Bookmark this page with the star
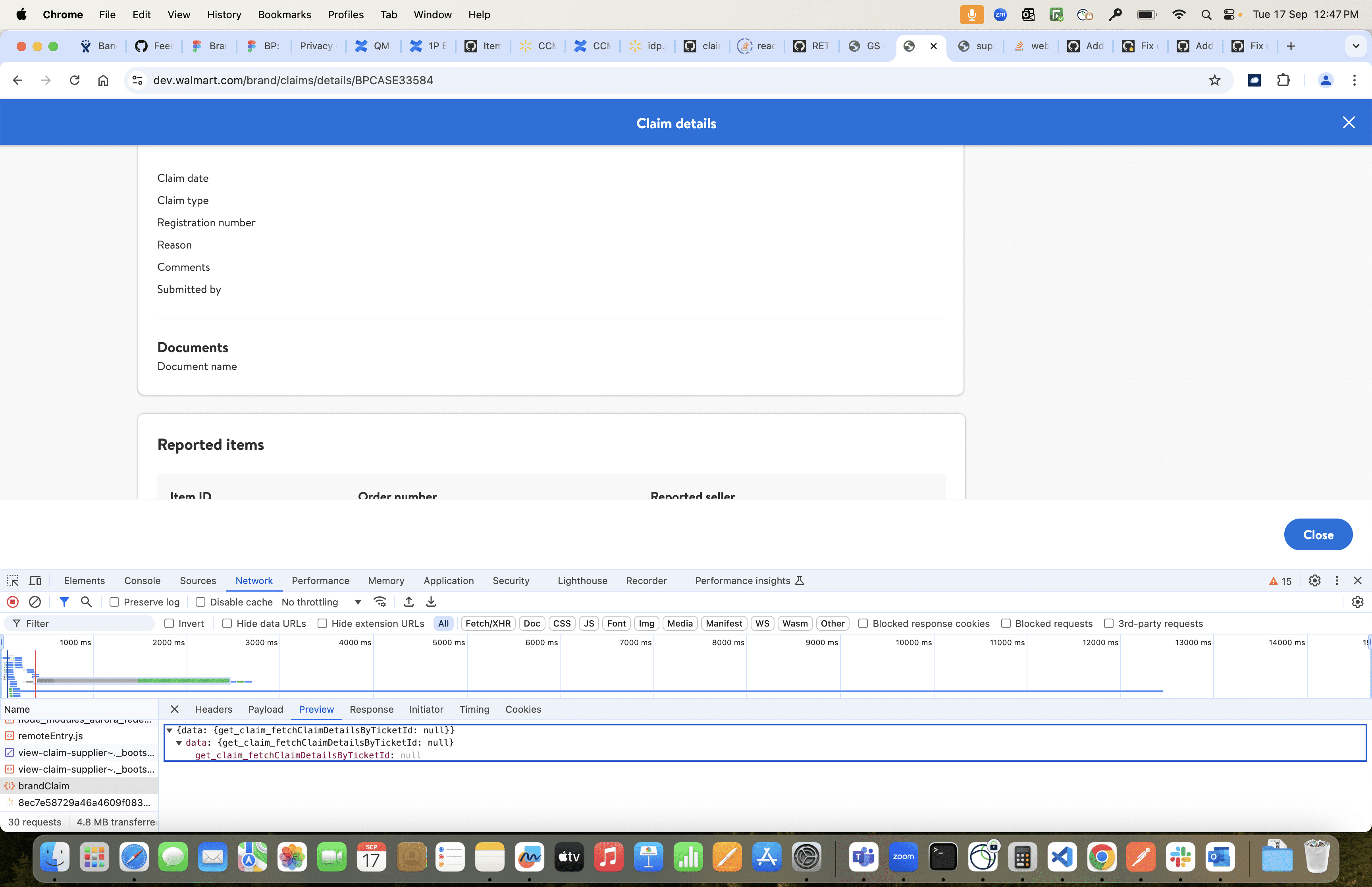 [1215, 80]
